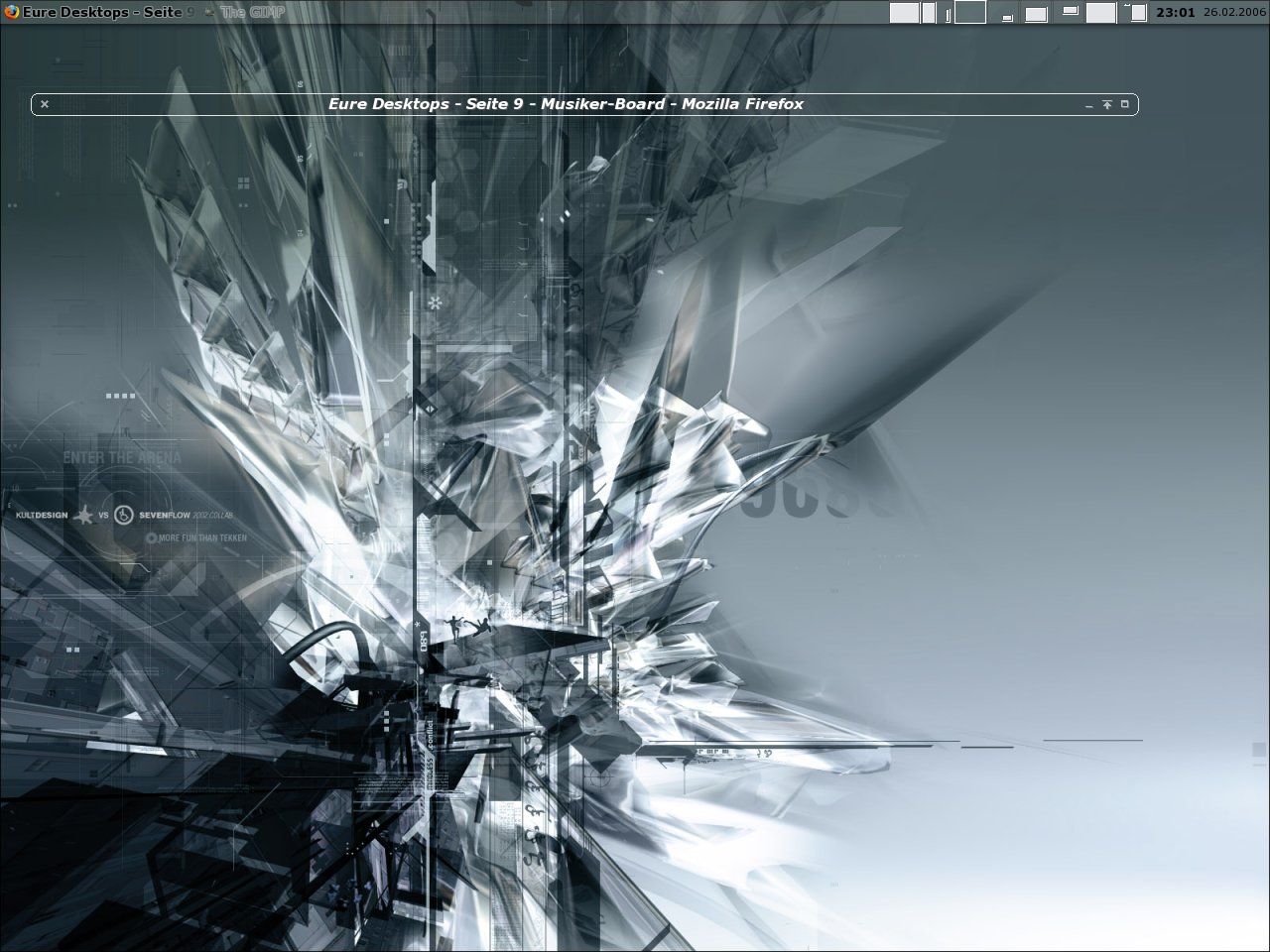The height and width of the screenshot is (952, 1270).
Task: Click the GIMP icon in the taskbar
Action: 209,12
